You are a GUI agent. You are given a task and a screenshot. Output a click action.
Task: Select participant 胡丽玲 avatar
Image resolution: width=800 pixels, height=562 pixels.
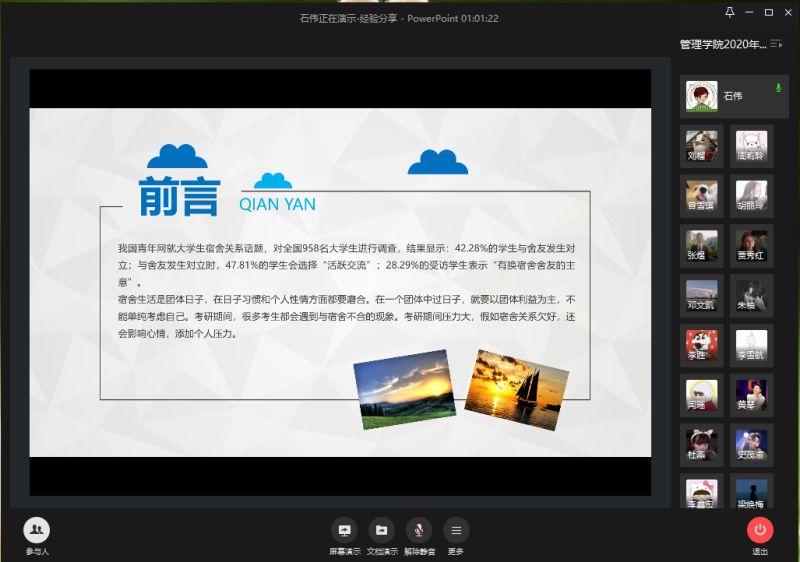coord(751,194)
